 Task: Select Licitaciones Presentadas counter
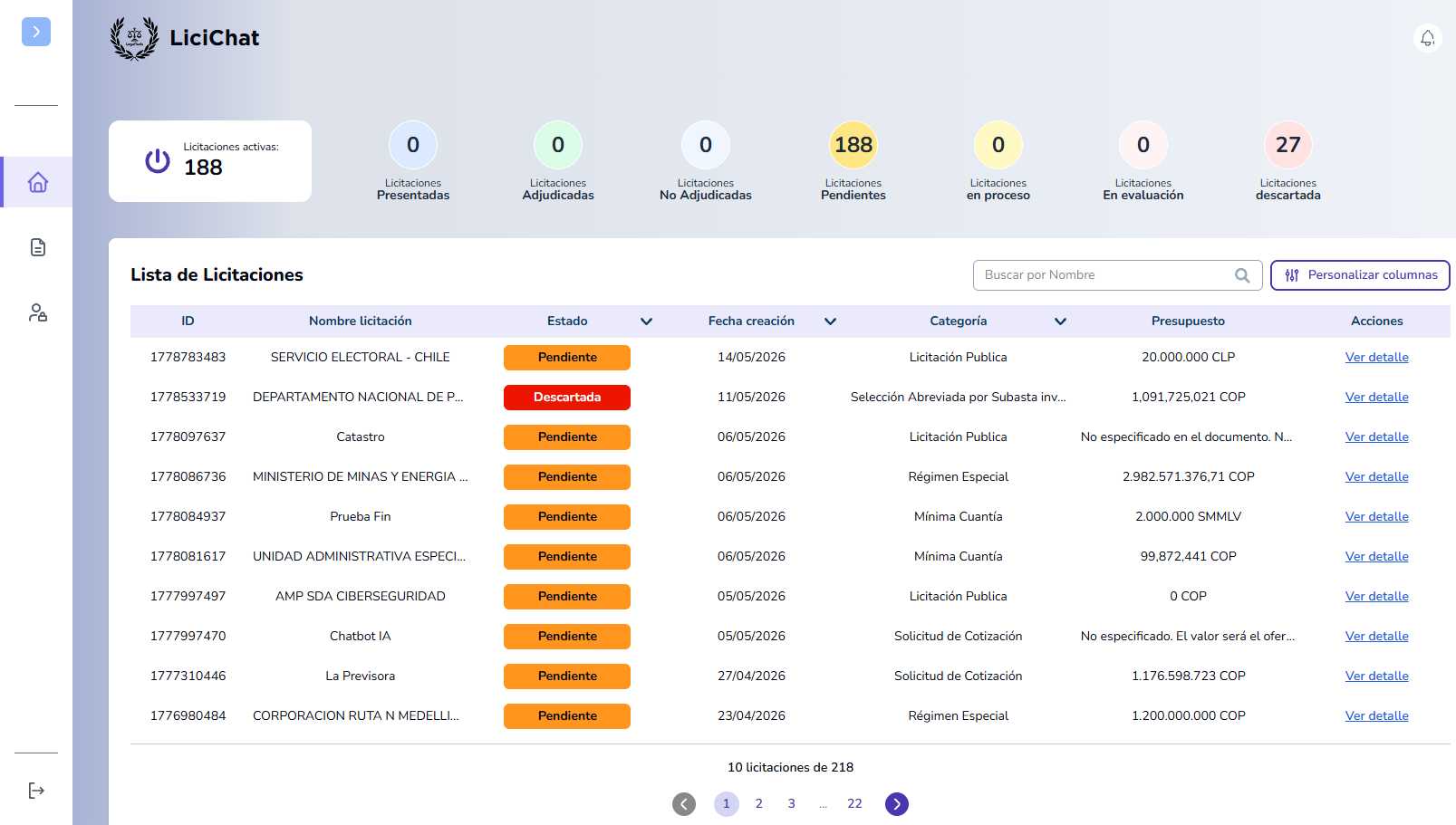click(x=413, y=145)
